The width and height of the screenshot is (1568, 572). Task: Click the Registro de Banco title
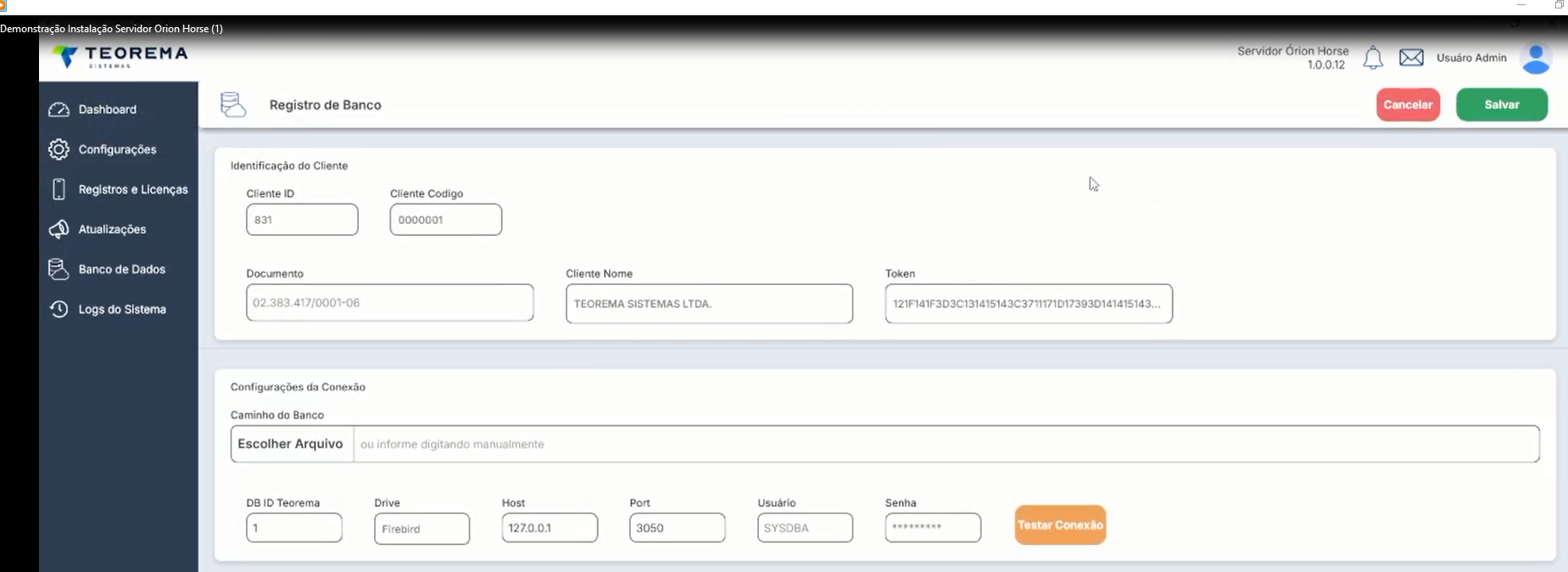[326, 105]
